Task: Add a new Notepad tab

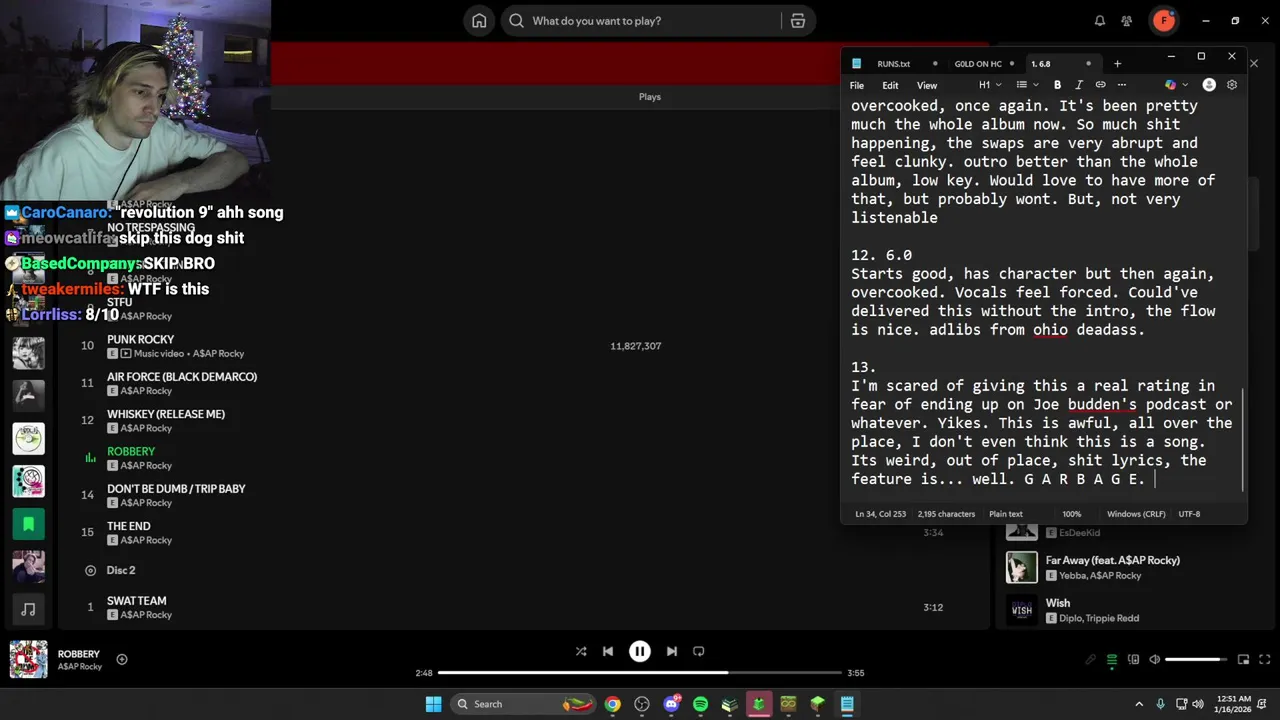Action: pos(1118,64)
